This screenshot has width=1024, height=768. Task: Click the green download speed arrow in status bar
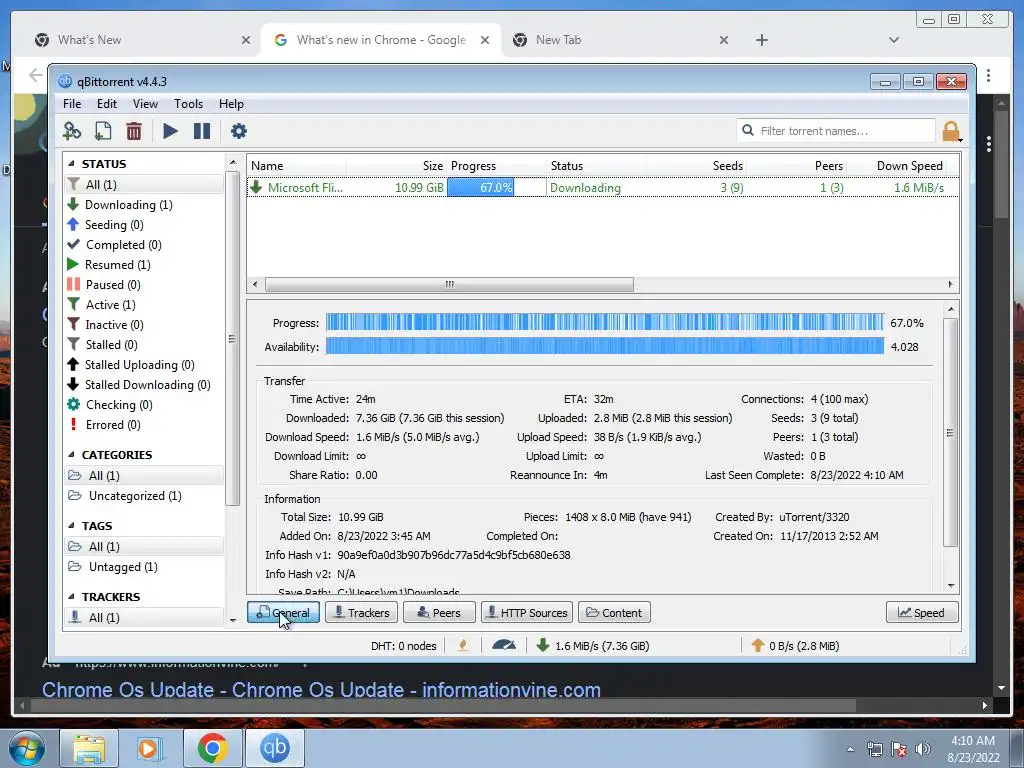click(543, 646)
